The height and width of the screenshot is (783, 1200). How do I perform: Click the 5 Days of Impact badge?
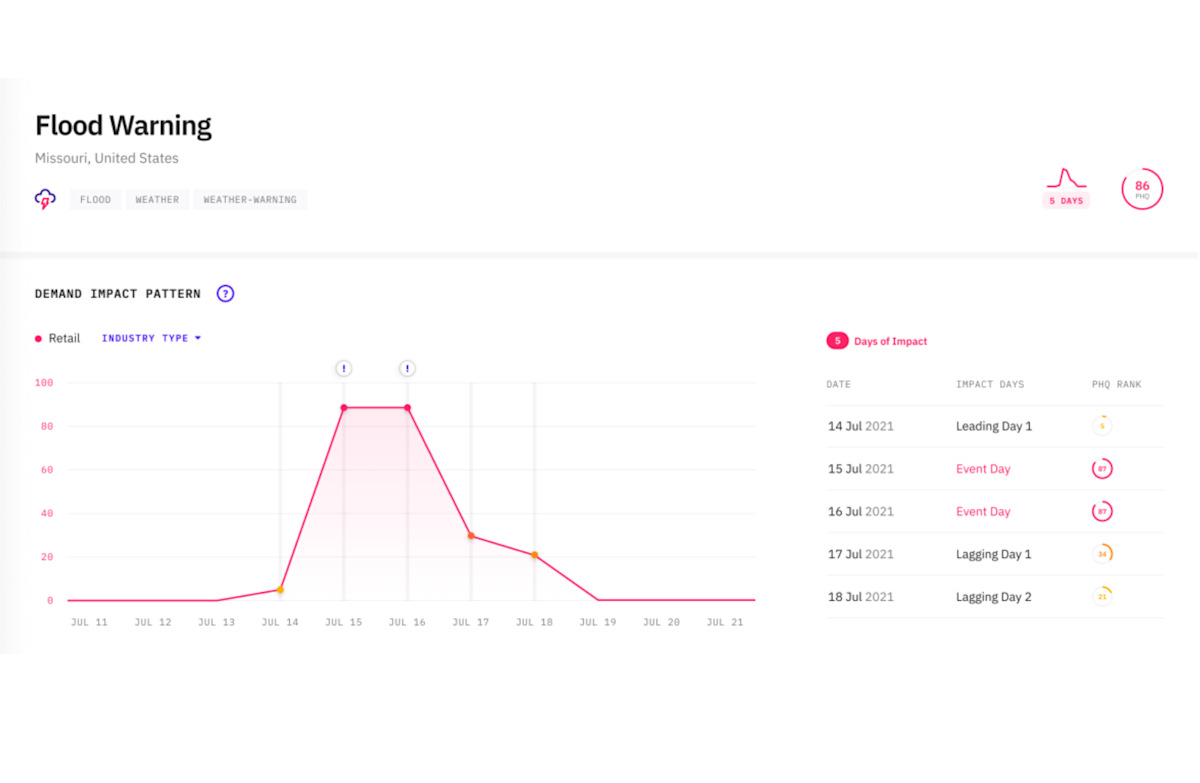click(837, 340)
